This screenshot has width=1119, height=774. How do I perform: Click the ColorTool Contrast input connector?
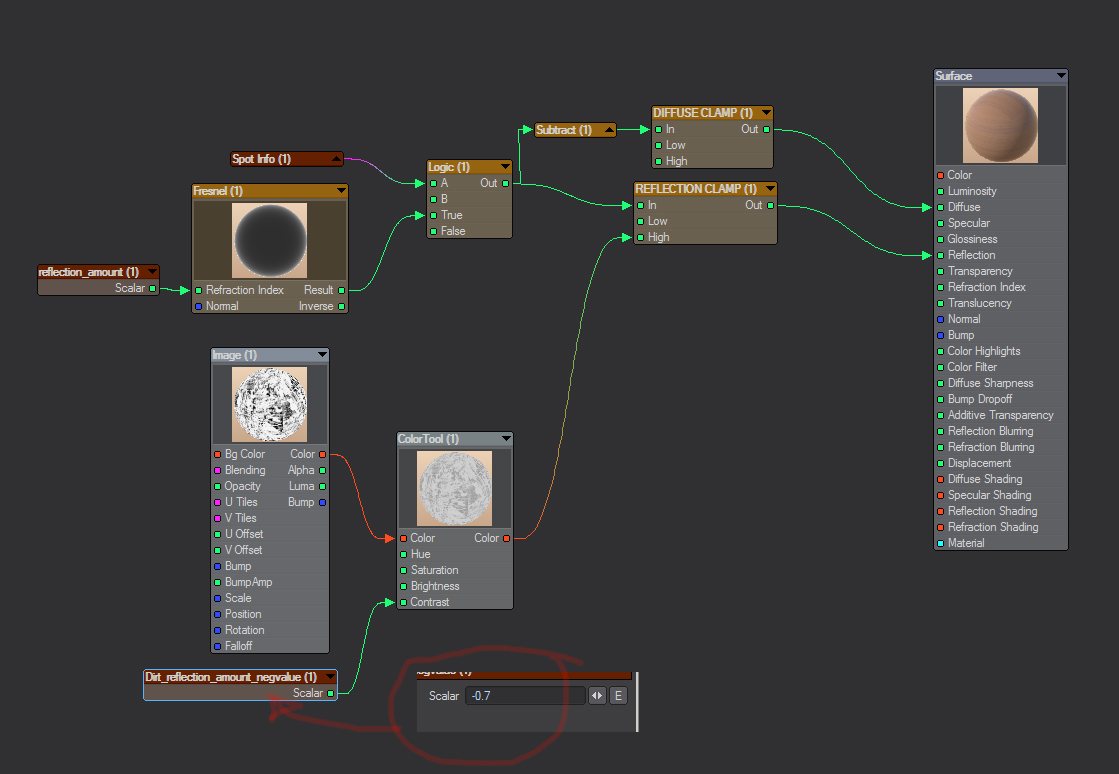[402, 602]
